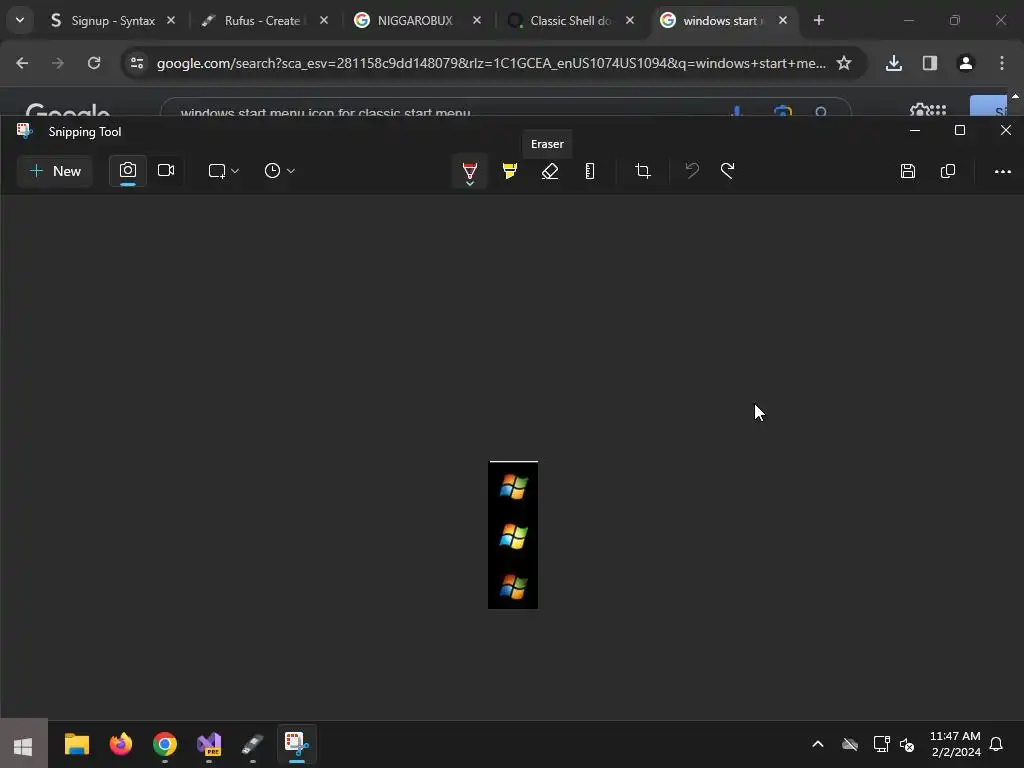Open Chrome profile menu
1024x768 pixels.
tap(966, 63)
